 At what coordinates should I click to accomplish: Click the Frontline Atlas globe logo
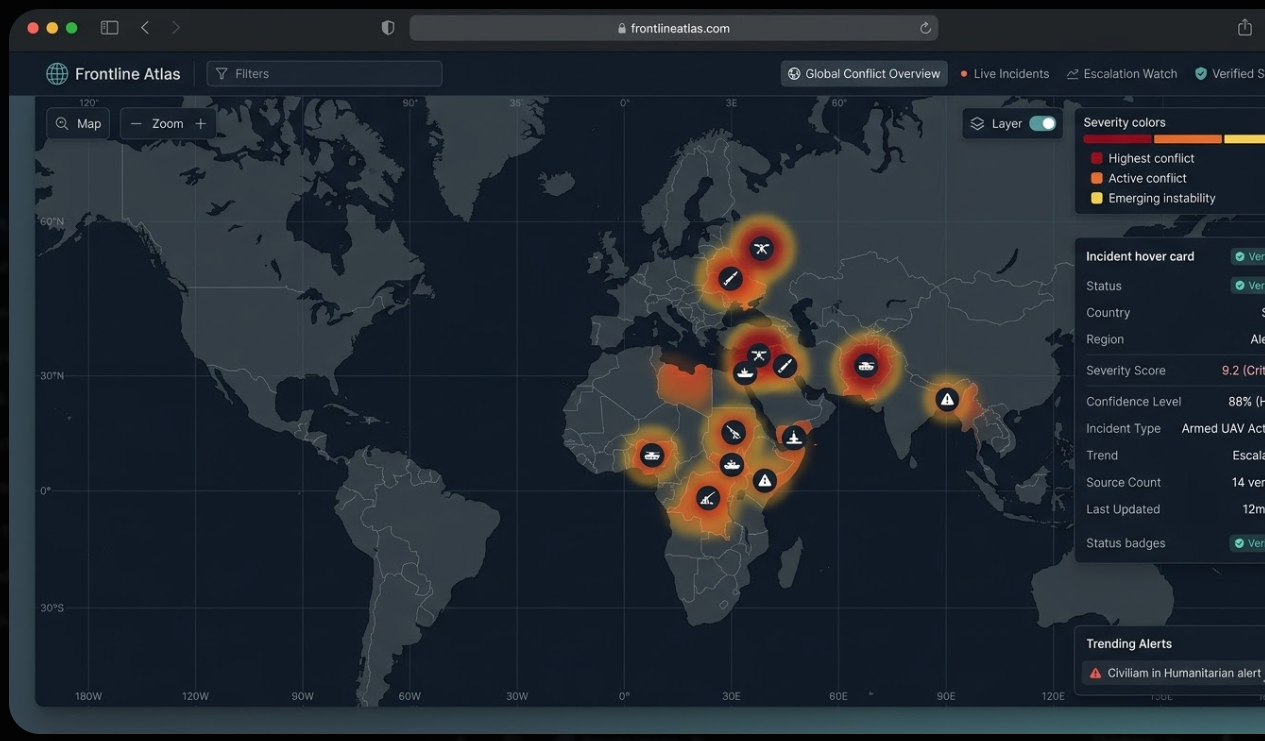coord(57,73)
